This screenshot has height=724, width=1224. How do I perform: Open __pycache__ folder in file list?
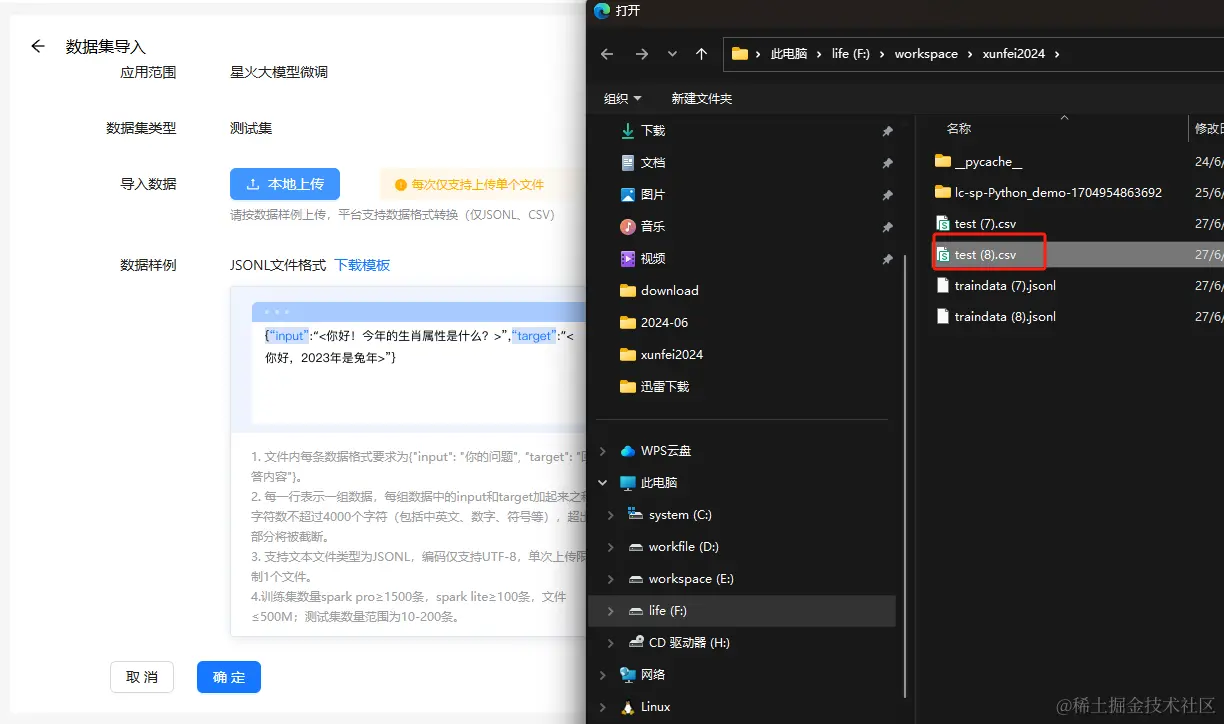point(978,162)
